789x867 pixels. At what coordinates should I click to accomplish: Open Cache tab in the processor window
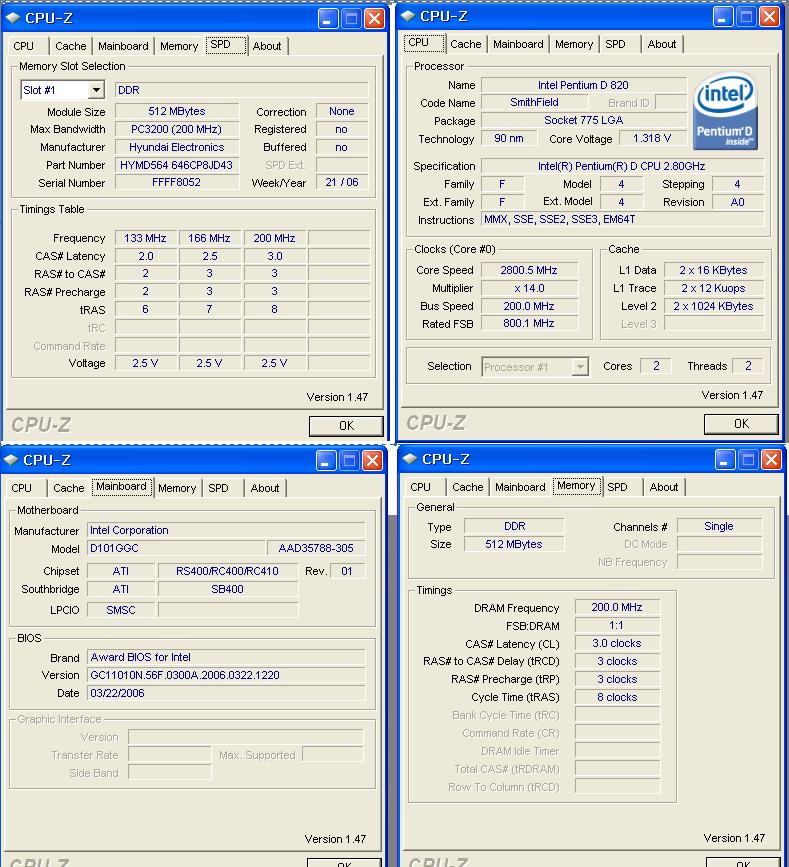[466, 44]
